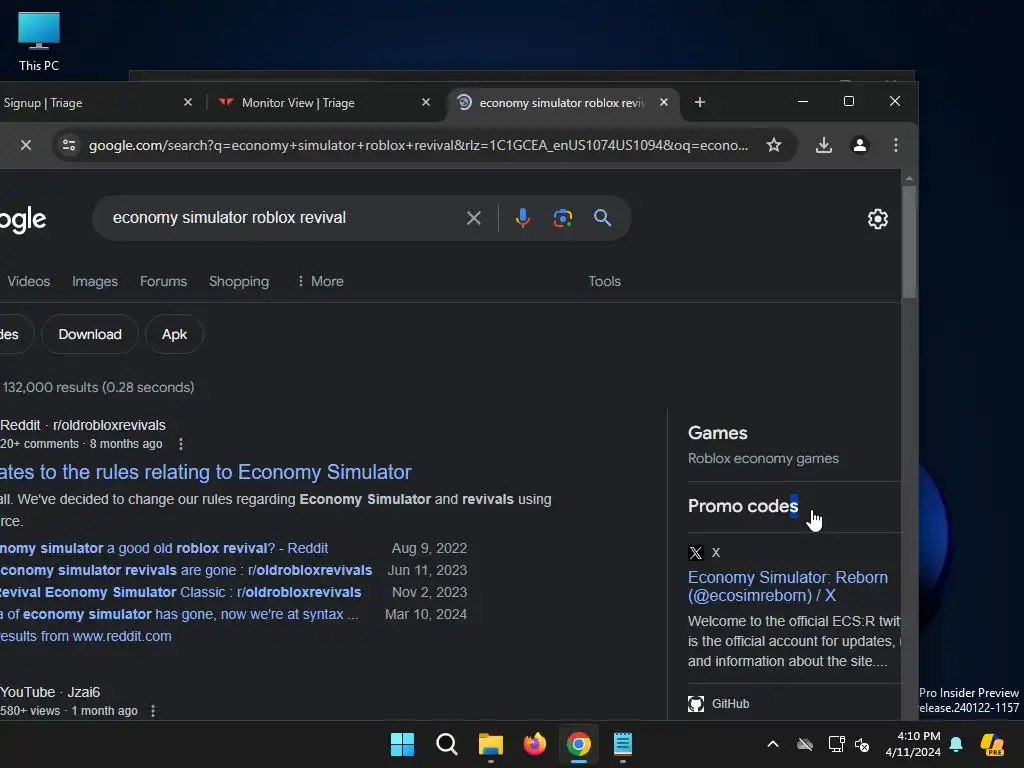Viewport: 1024px width, 768px height.
Task: Switch to Forums results
Action: point(163,281)
